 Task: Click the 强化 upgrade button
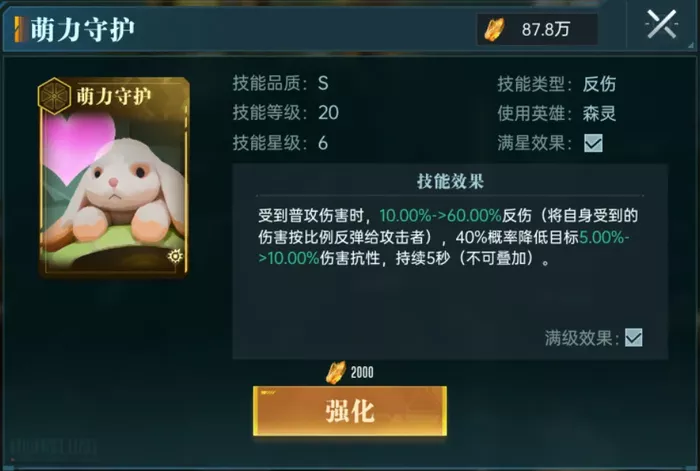click(x=350, y=411)
